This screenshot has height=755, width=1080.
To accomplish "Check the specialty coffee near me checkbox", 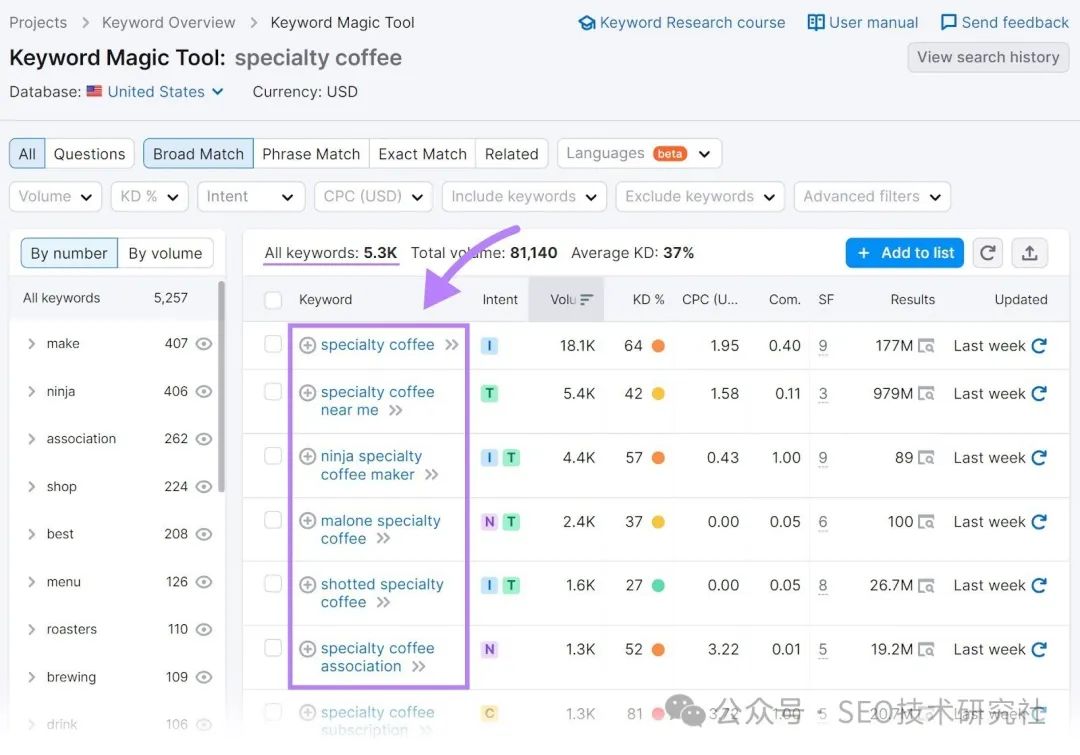I will point(273,392).
